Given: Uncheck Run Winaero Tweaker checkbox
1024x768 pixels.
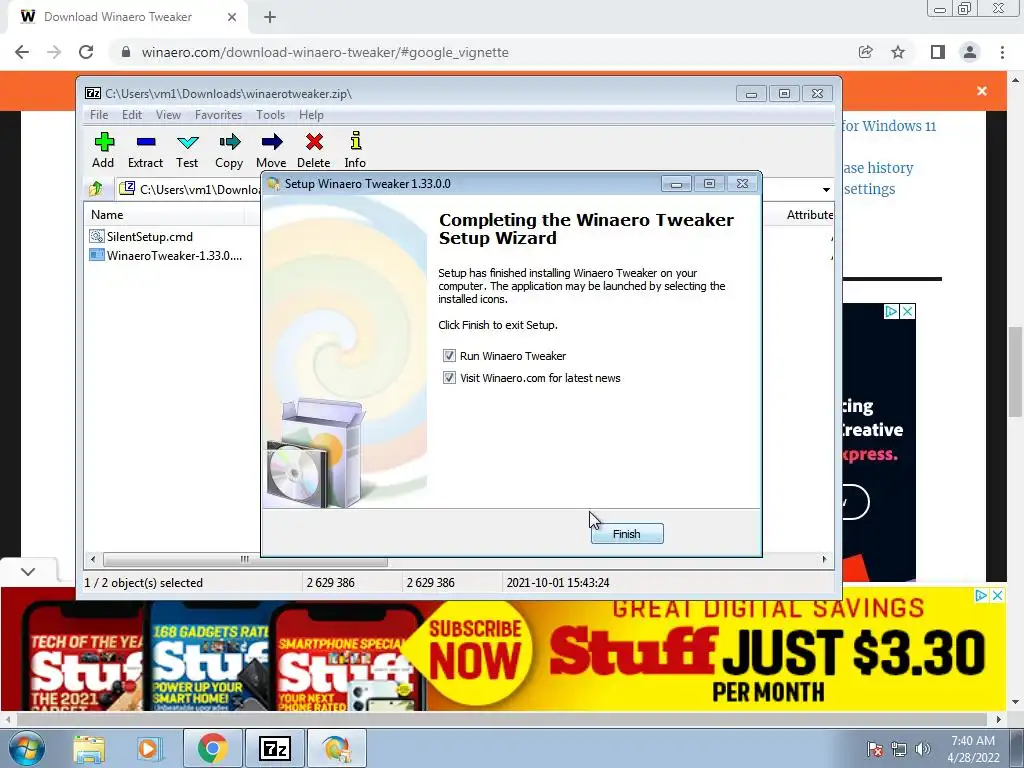Looking at the screenshot, I should (449, 356).
